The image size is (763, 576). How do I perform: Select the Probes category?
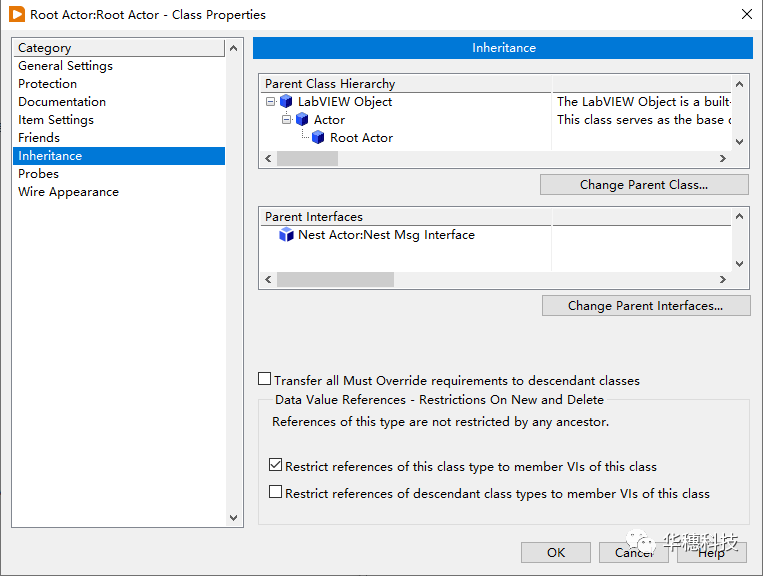tap(38, 174)
